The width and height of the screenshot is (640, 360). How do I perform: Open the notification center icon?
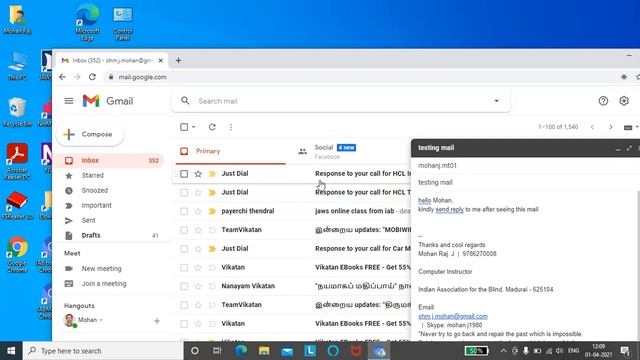click(624, 351)
